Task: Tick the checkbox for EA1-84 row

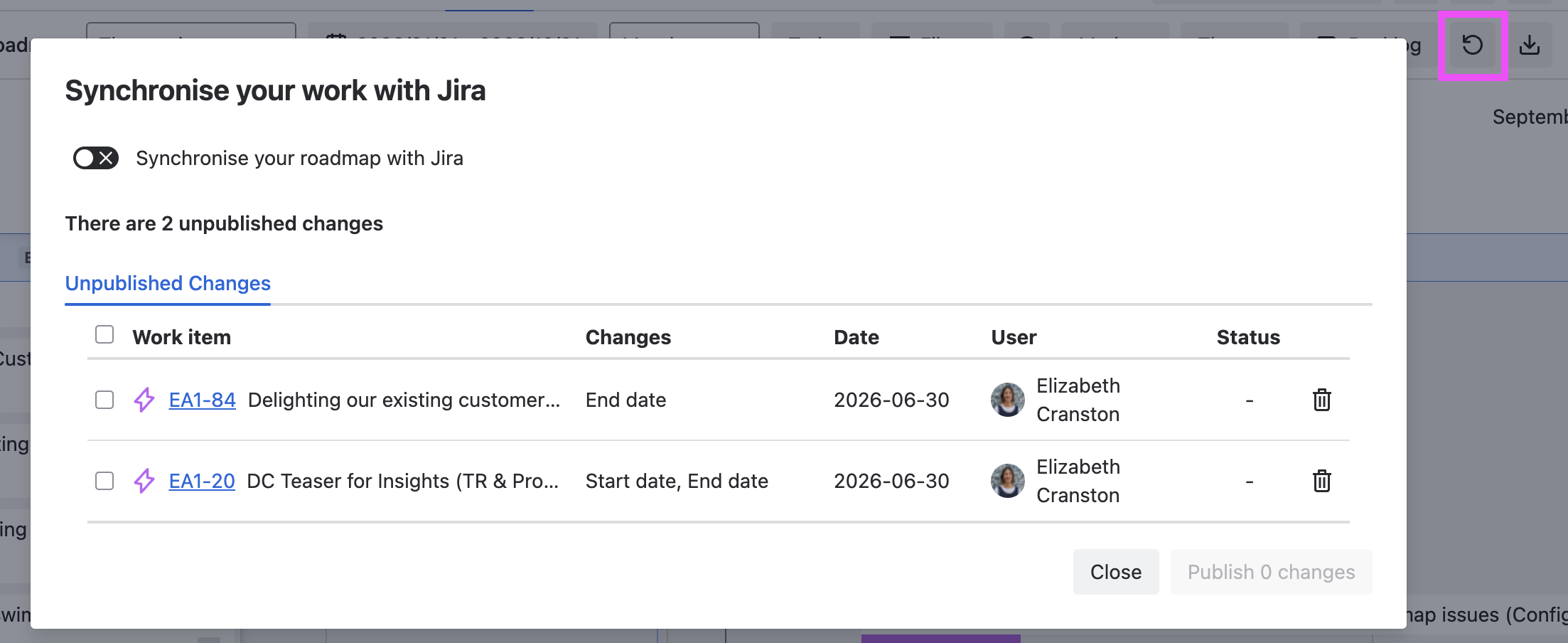Action: (104, 400)
